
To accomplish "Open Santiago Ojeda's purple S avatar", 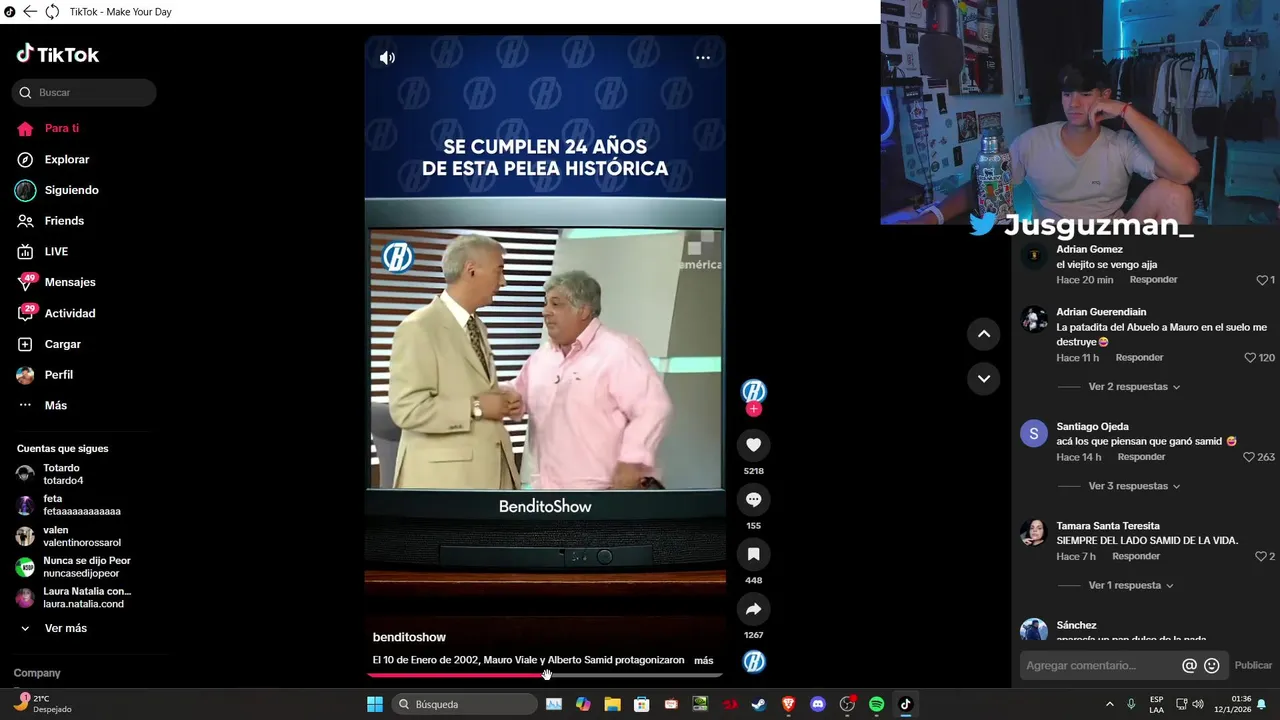I will pos(1033,433).
